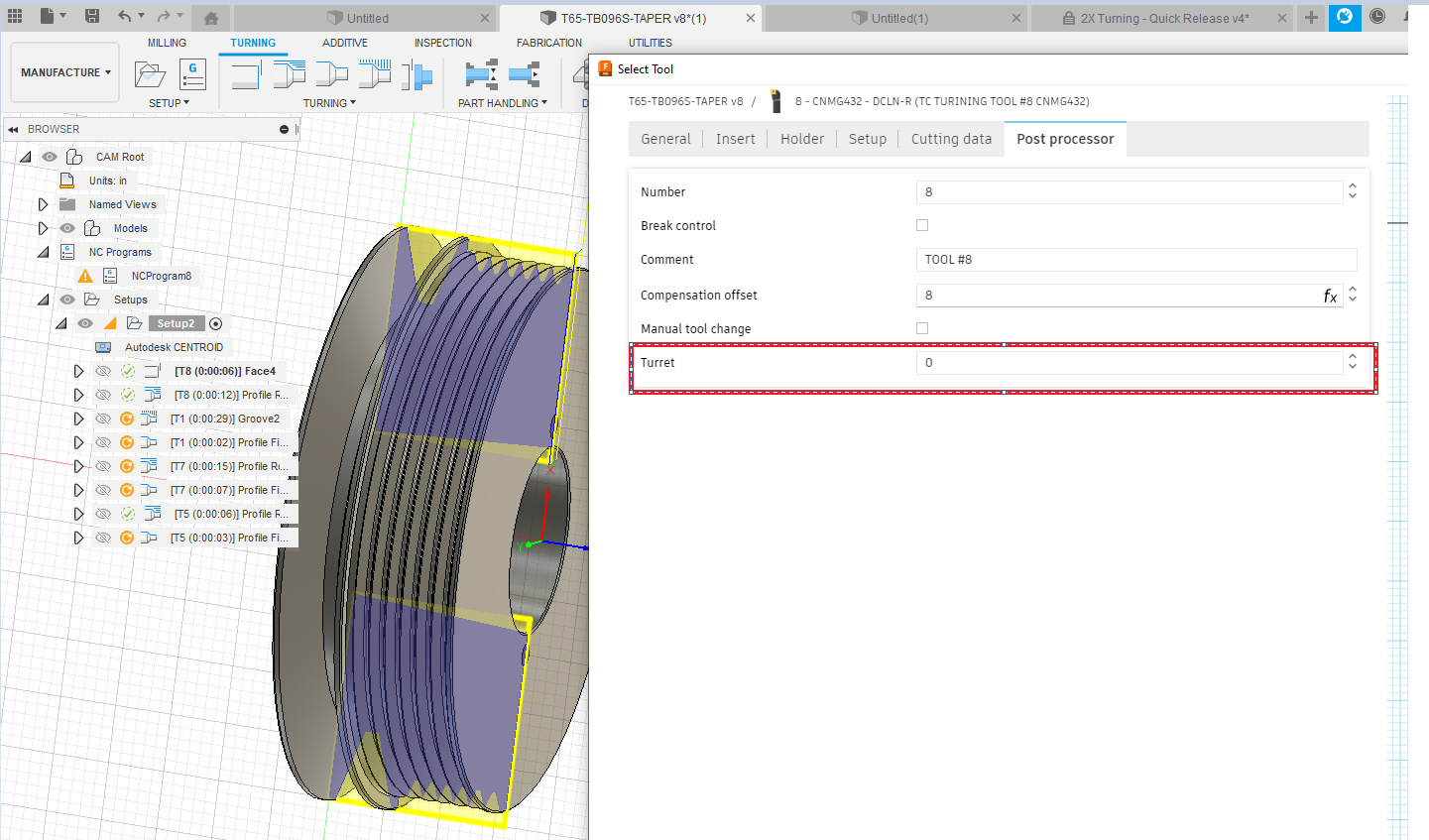Switch to the Cutting data tab
This screenshot has width=1429, height=840.
(x=950, y=139)
